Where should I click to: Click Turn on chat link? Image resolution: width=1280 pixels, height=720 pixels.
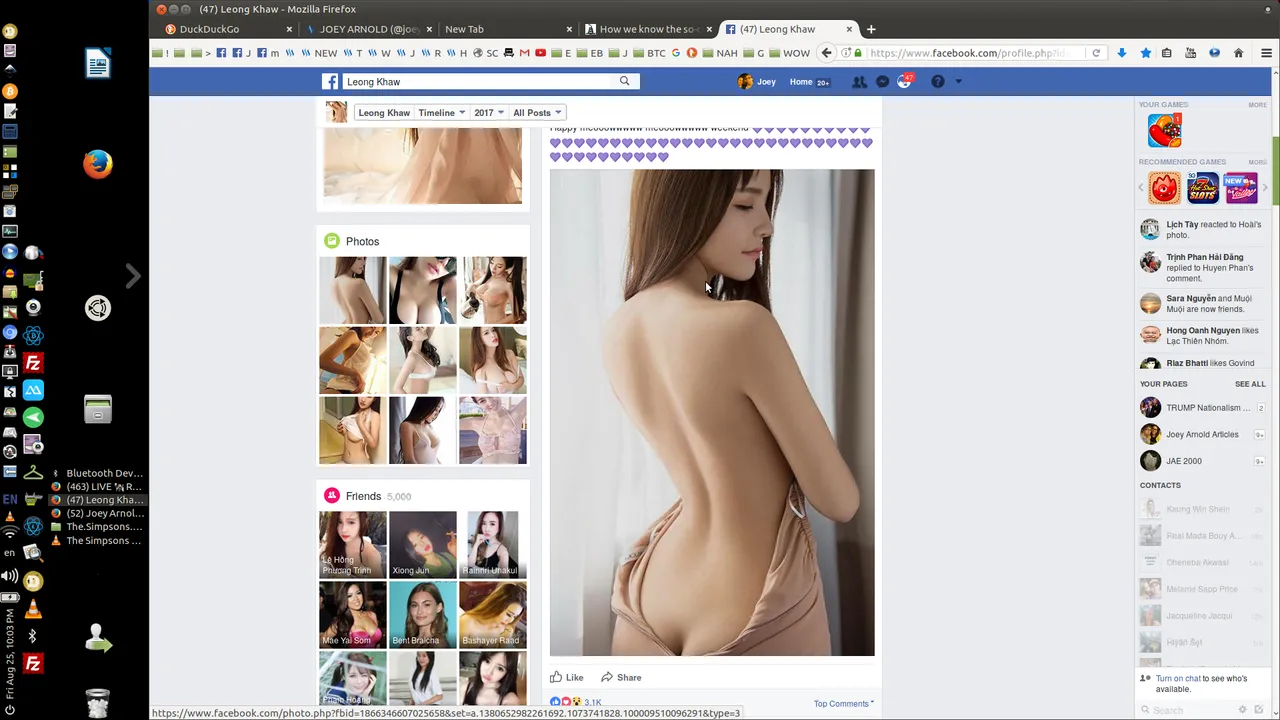1178,678
